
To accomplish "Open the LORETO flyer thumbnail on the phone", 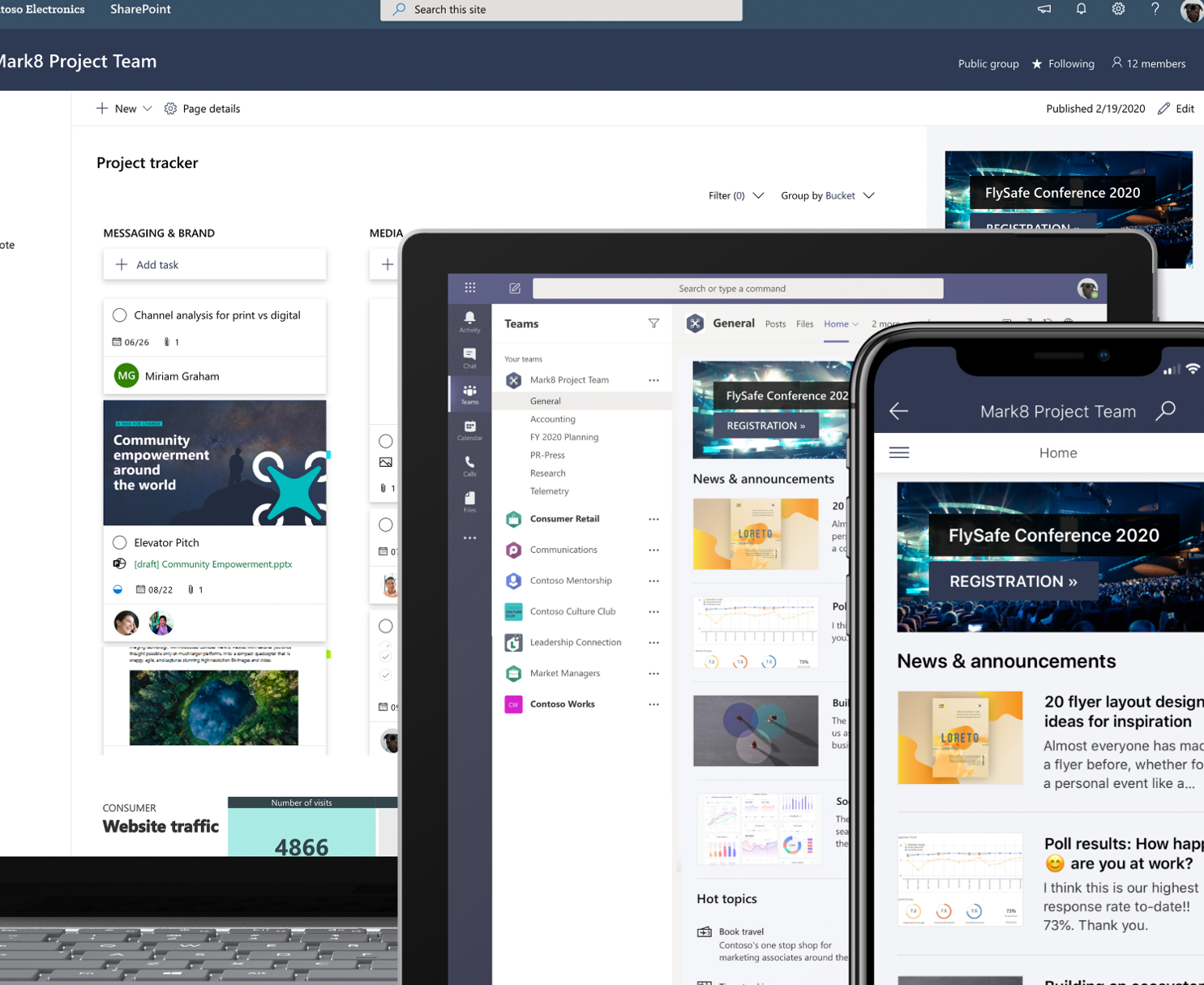I will coord(960,738).
